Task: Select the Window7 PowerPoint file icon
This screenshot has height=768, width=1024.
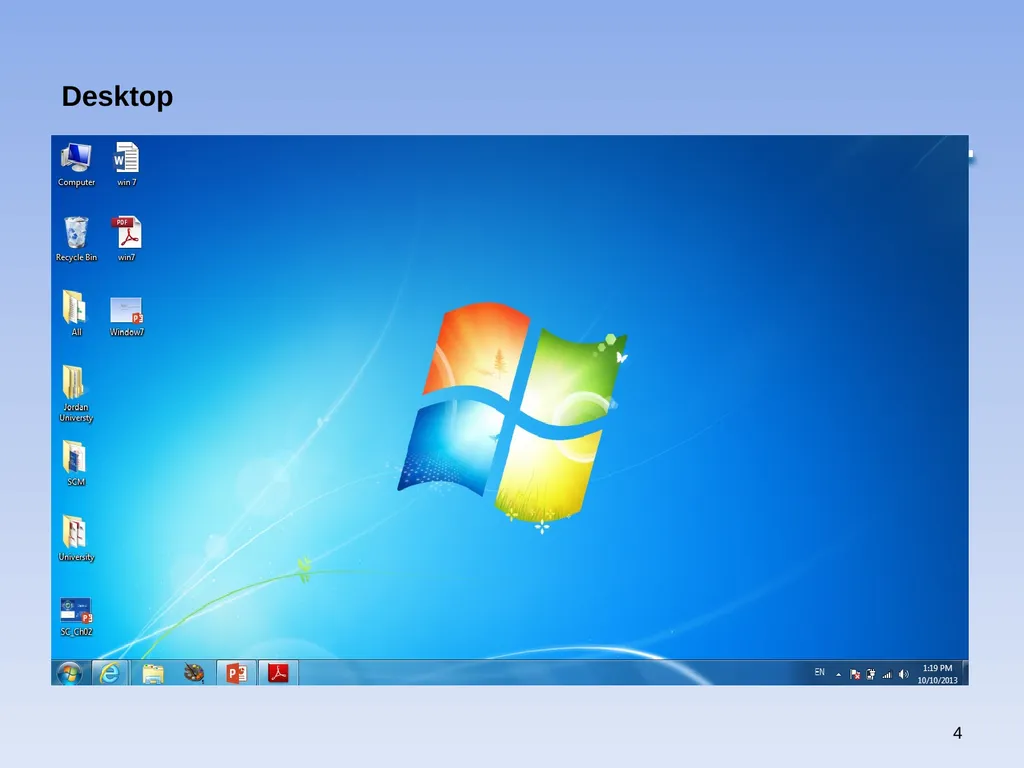Action: 127,317
